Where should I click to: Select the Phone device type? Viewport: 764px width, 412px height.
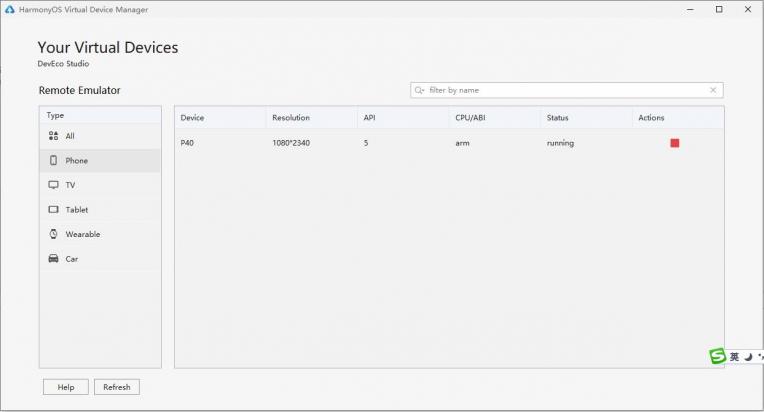[100, 160]
